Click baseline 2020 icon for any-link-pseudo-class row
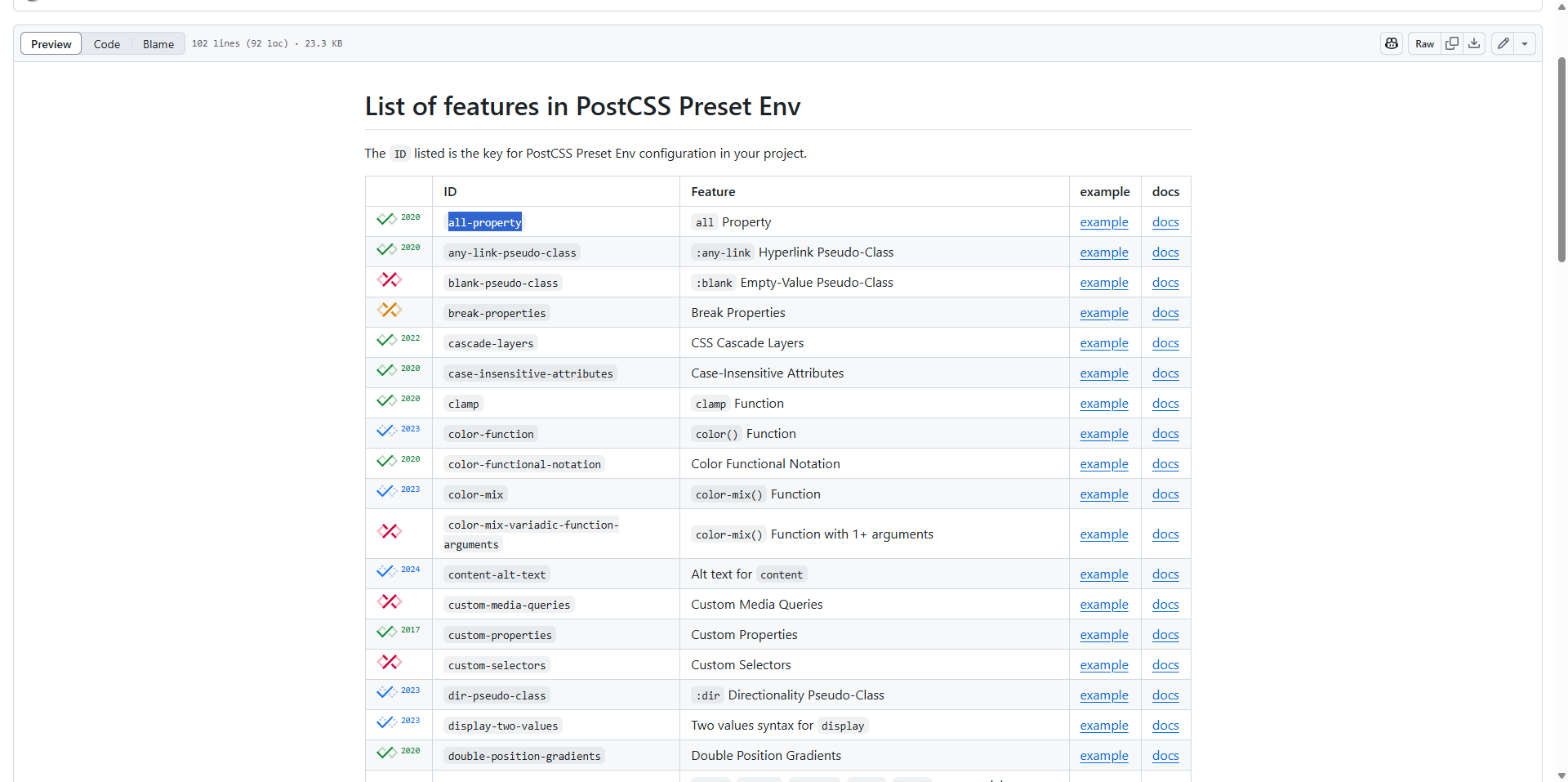This screenshot has height=782, width=1568. coord(398,249)
